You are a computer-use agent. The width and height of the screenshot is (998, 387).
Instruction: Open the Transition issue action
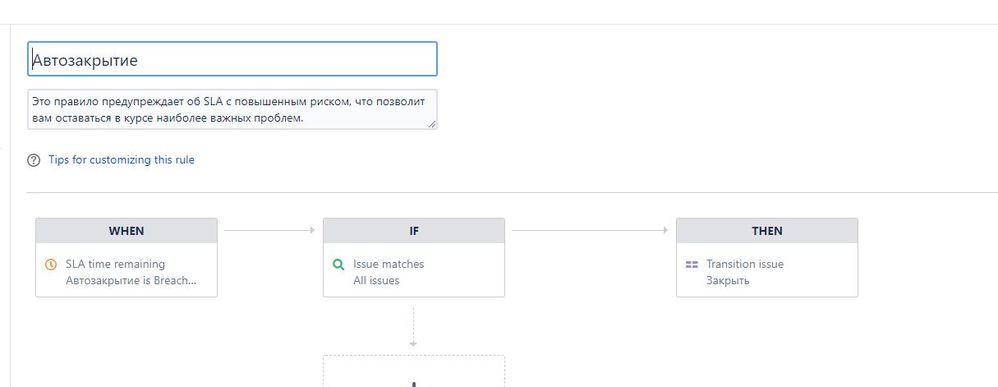[745, 264]
